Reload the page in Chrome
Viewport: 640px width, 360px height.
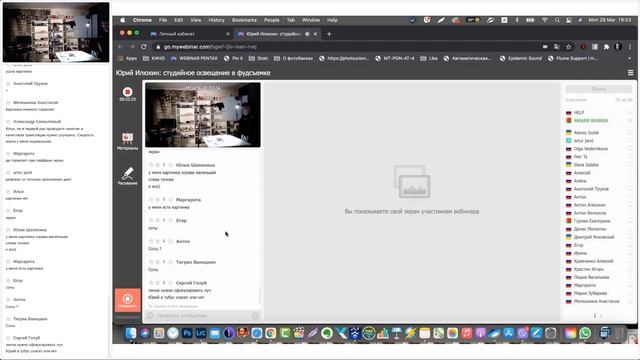pyautogui.click(x=144, y=47)
